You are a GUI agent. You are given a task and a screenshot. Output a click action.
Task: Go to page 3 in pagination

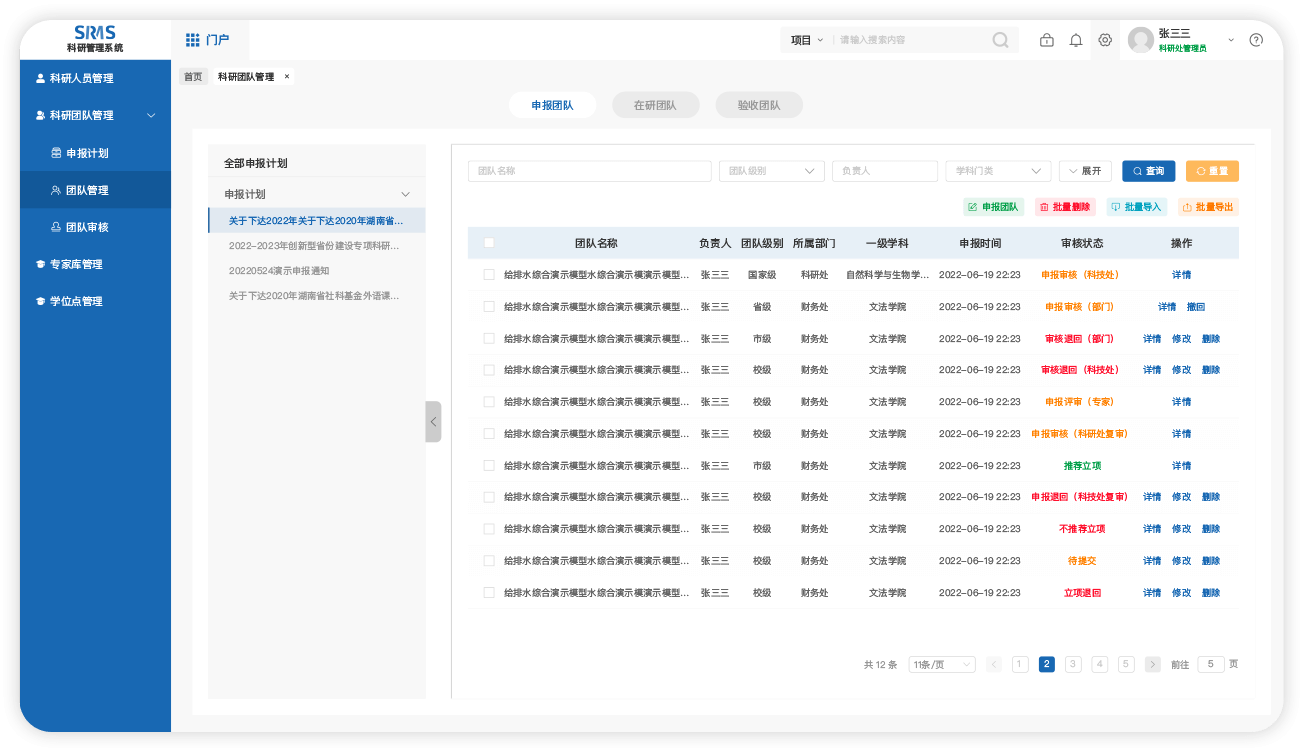(1073, 664)
